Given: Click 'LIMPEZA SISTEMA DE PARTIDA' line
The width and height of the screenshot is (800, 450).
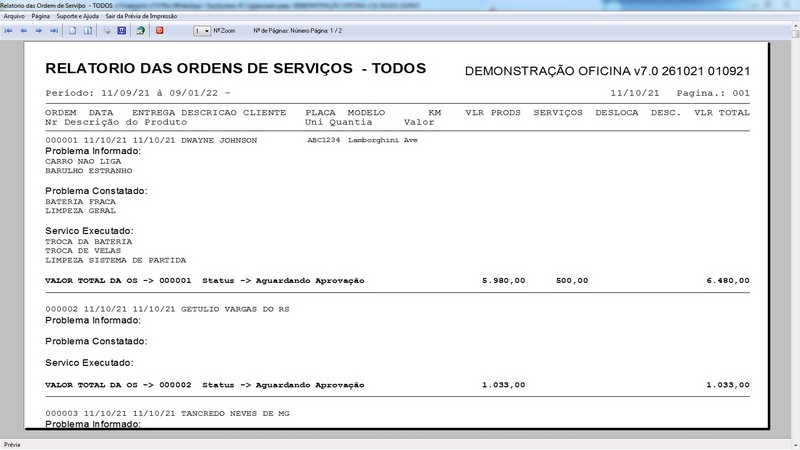Looking at the screenshot, I should click(116, 261).
